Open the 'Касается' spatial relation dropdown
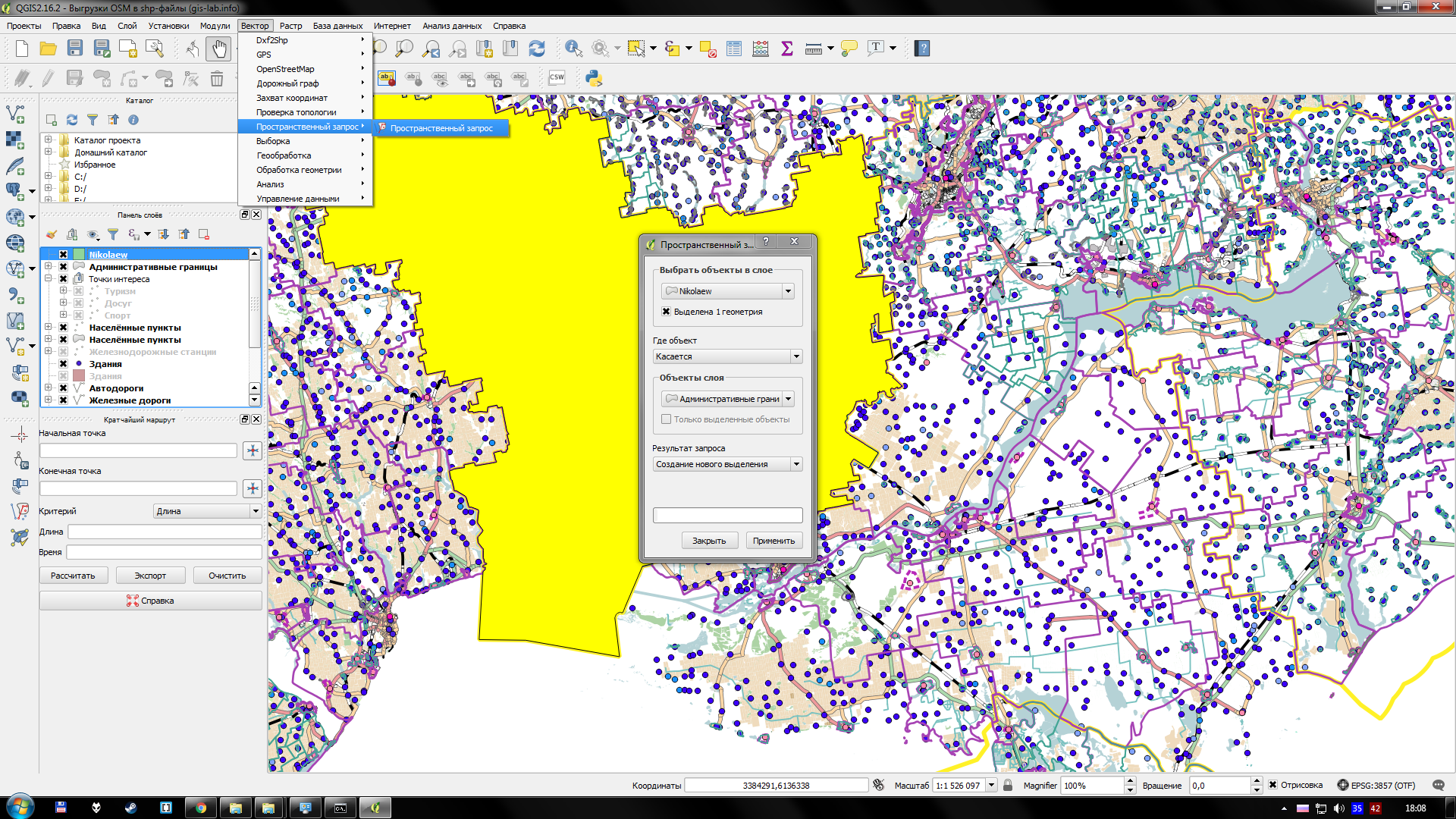Image resolution: width=1456 pixels, height=819 pixels. 796,356
